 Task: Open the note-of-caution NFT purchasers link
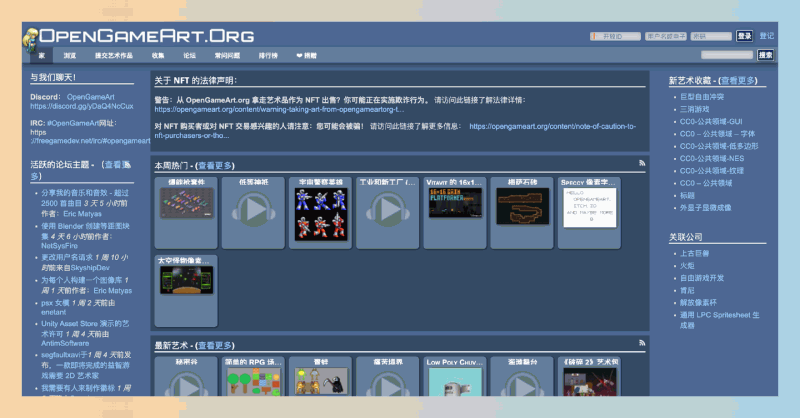coord(395,131)
